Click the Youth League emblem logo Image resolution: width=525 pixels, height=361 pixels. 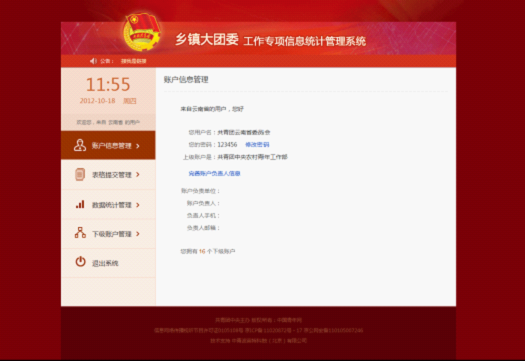point(142,32)
